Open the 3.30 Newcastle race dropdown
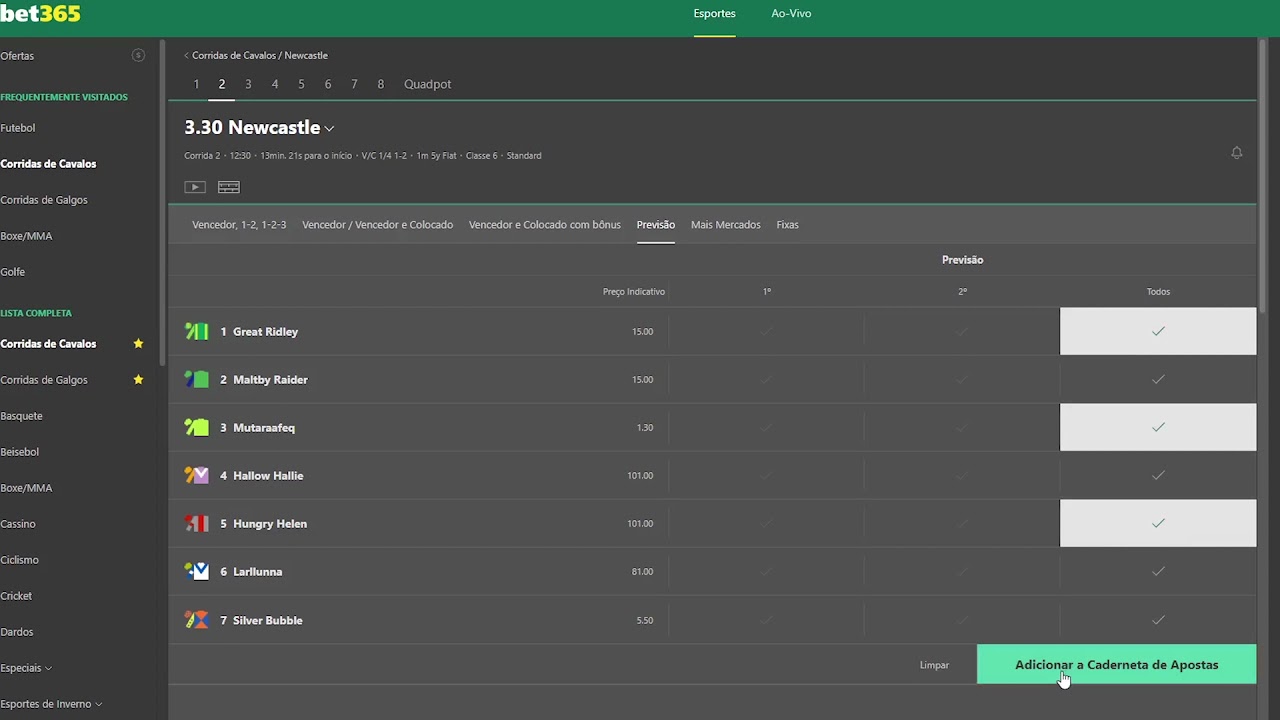Image resolution: width=1280 pixels, height=720 pixels. [259, 128]
